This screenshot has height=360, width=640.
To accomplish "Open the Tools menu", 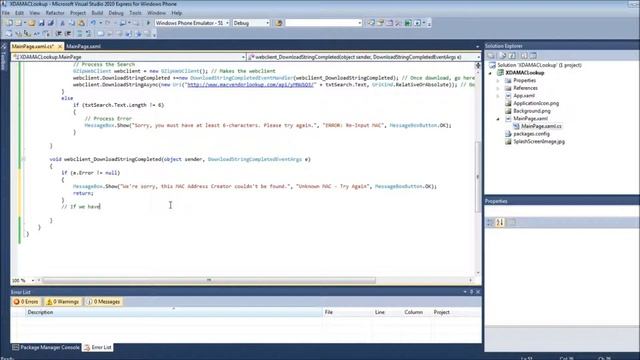I will (x=135, y=13).
